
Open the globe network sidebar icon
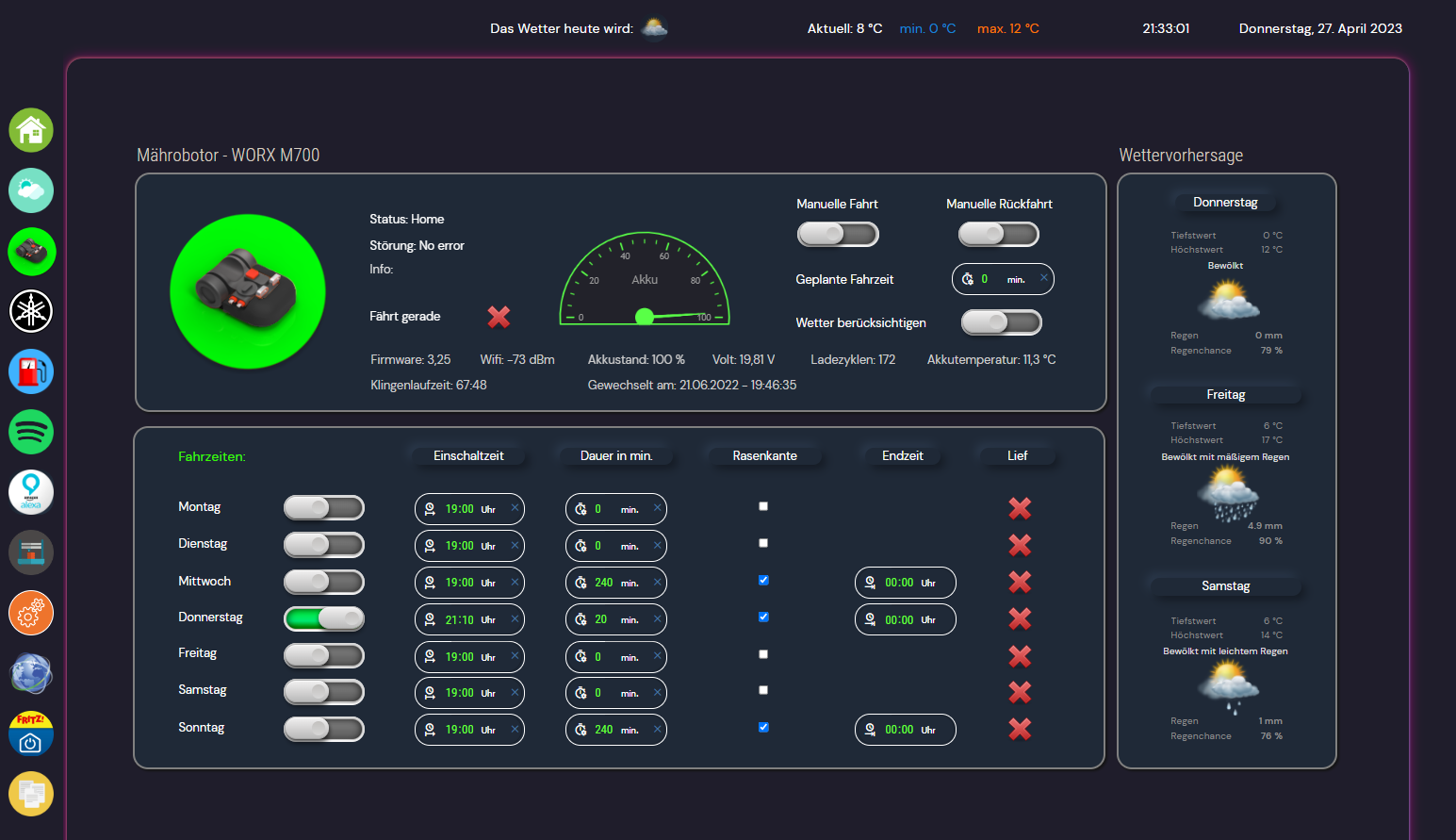(x=31, y=673)
